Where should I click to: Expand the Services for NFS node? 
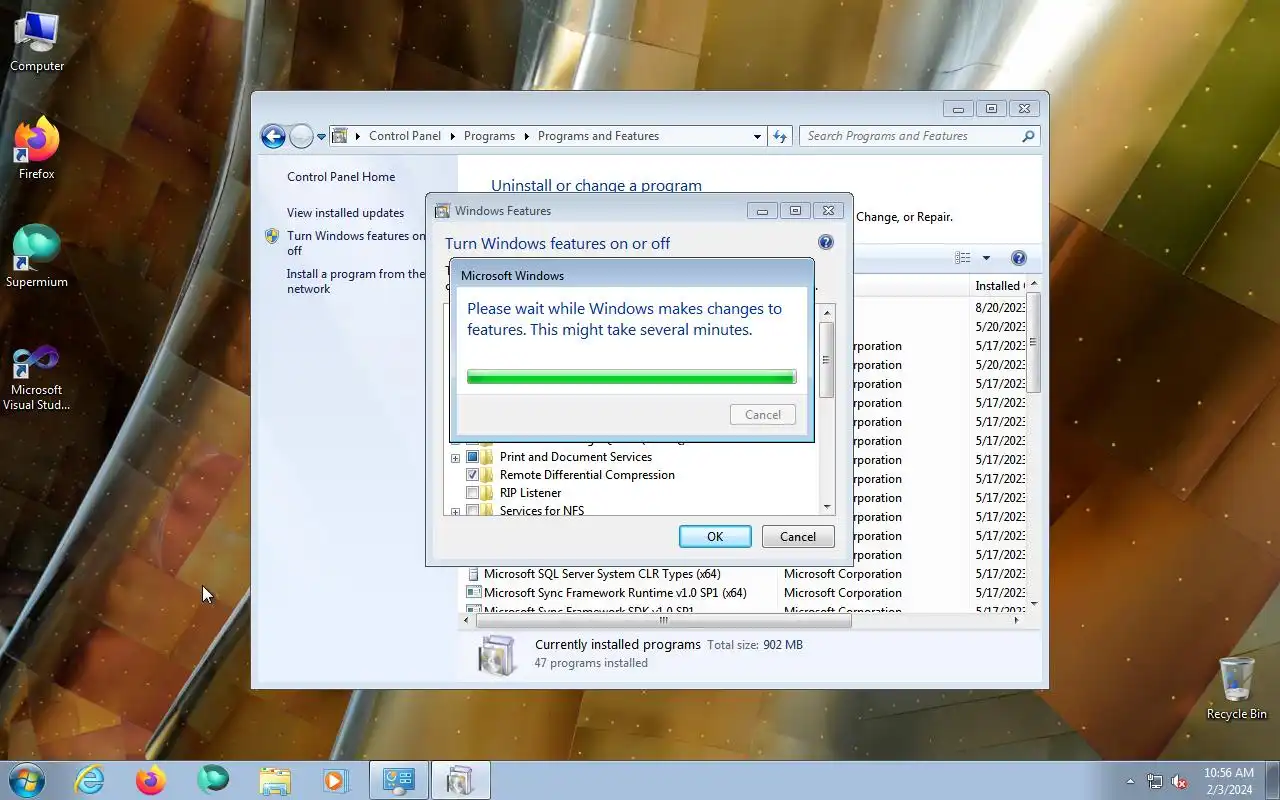click(455, 512)
